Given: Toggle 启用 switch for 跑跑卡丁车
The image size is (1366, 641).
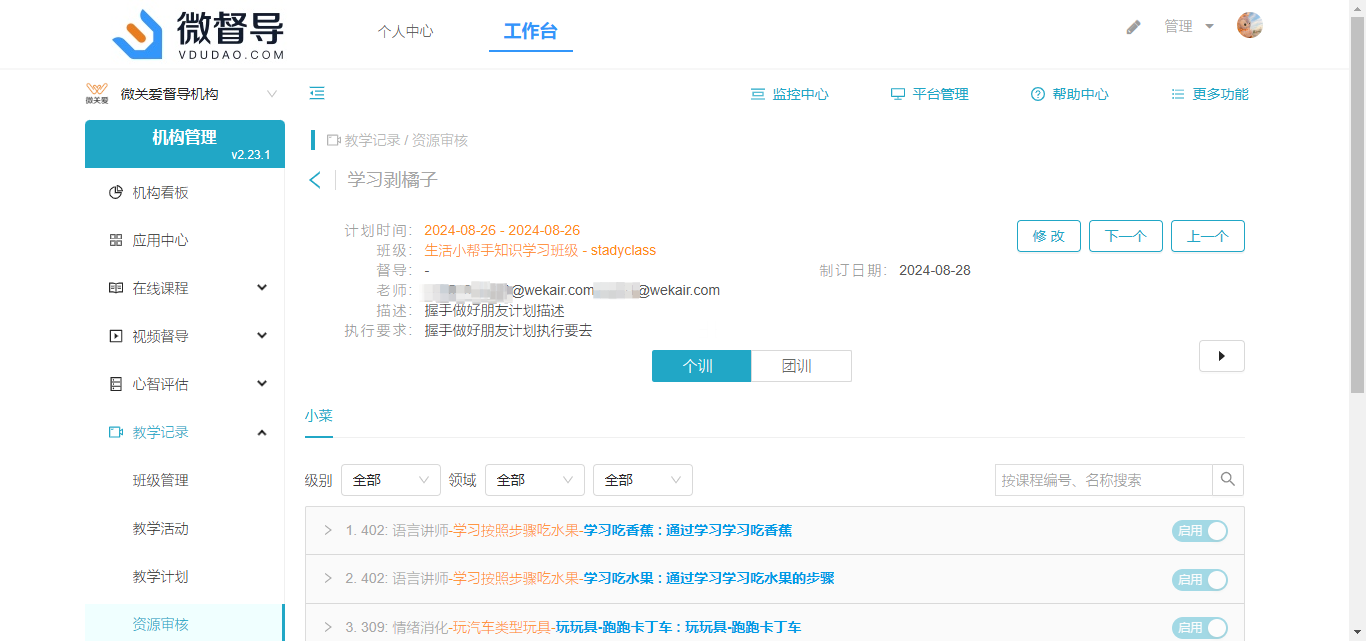Looking at the screenshot, I should click(x=1200, y=628).
